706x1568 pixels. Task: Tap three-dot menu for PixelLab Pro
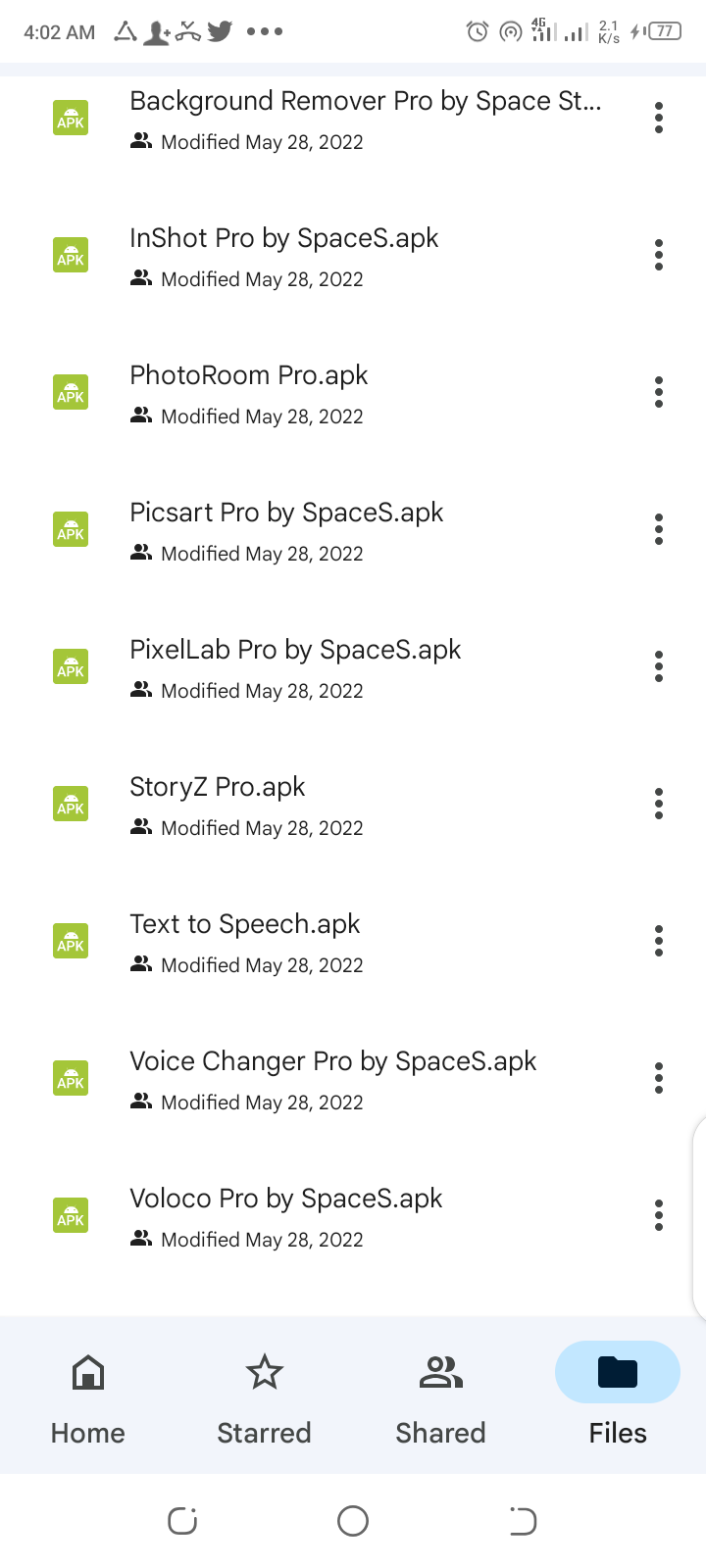pos(659,666)
